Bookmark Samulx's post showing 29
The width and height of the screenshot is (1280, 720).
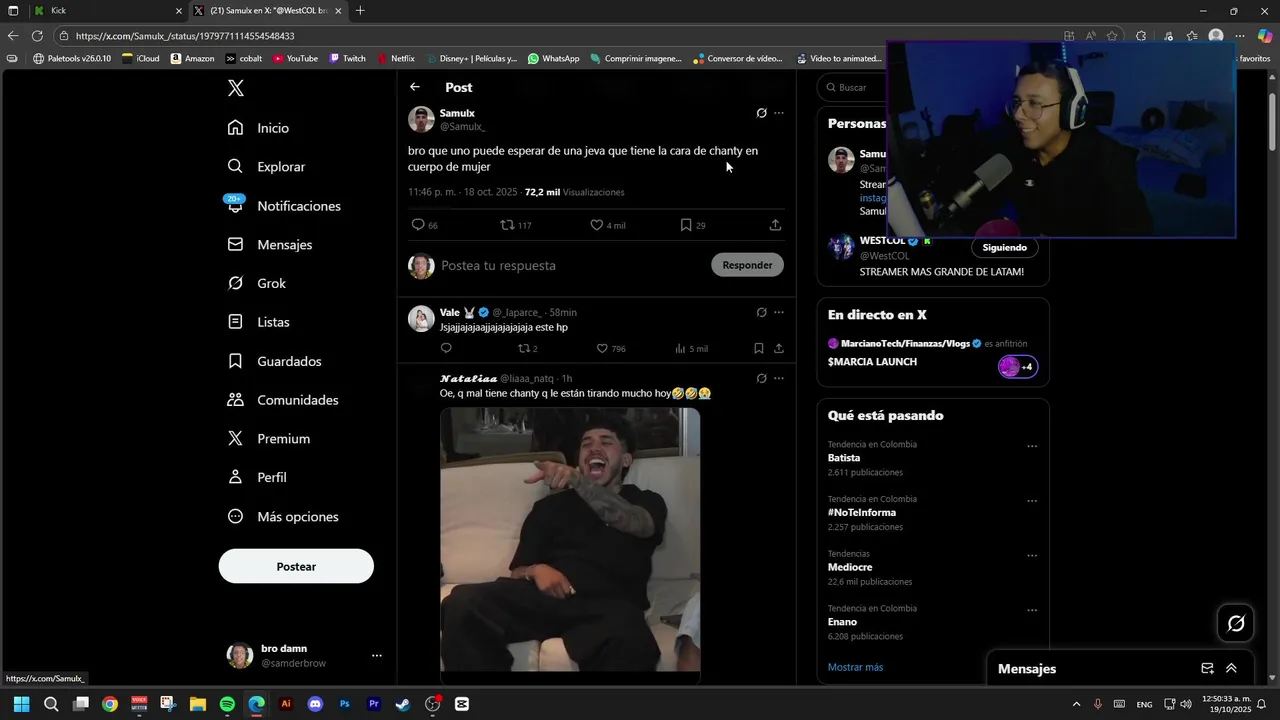686,225
